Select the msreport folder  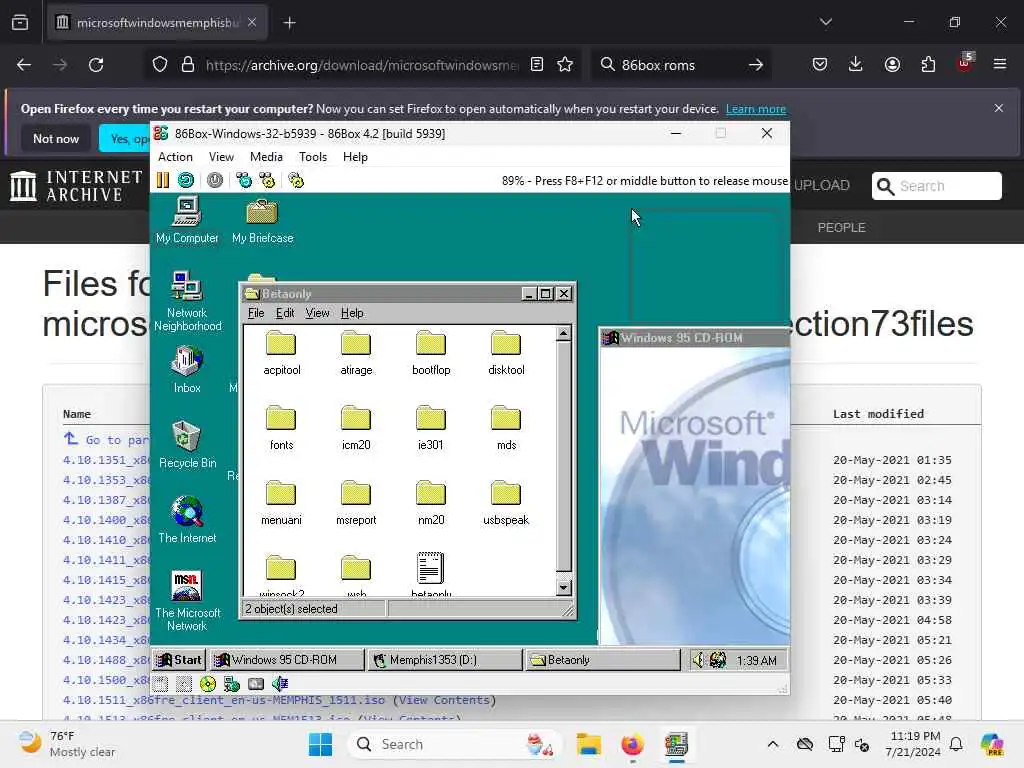point(356,503)
